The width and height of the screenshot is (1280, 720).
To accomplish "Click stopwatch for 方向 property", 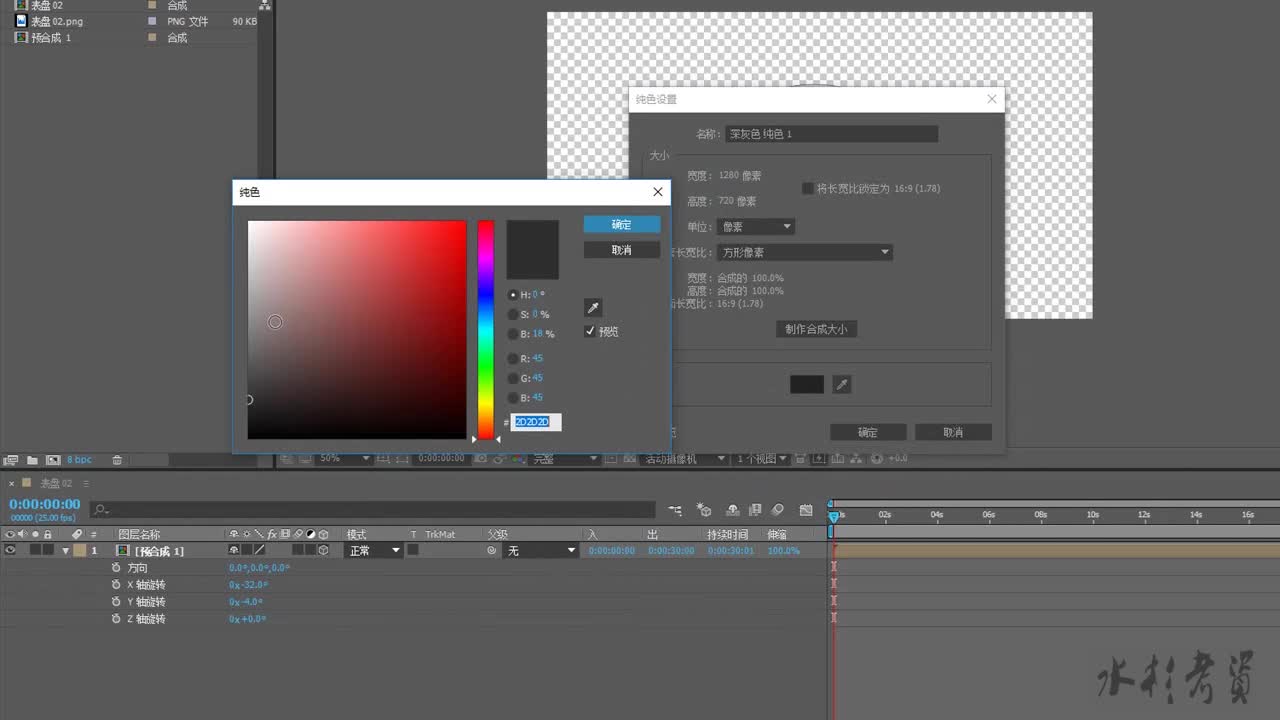I will click(x=116, y=567).
